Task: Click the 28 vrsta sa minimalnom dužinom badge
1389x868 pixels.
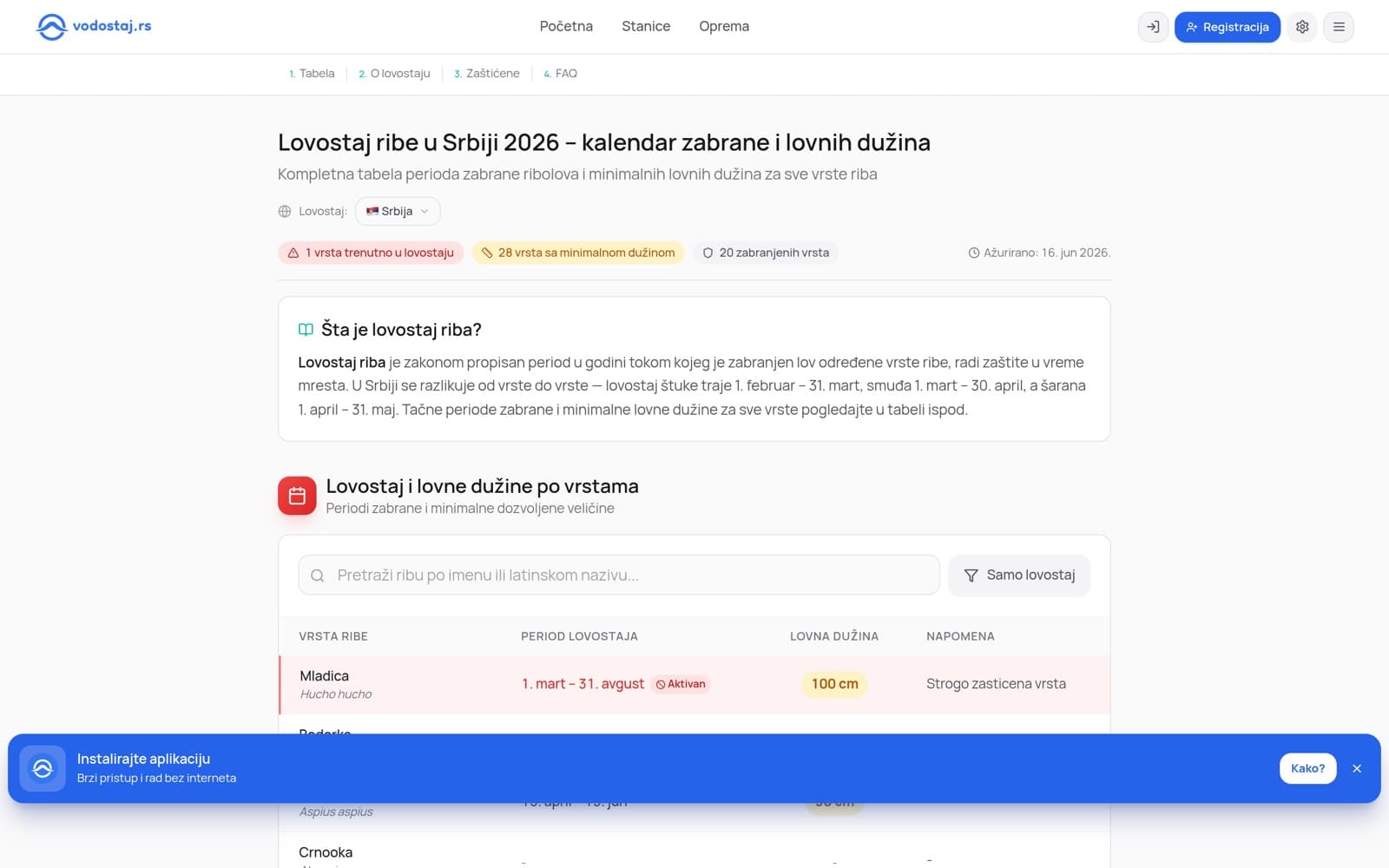Action: pos(578,253)
